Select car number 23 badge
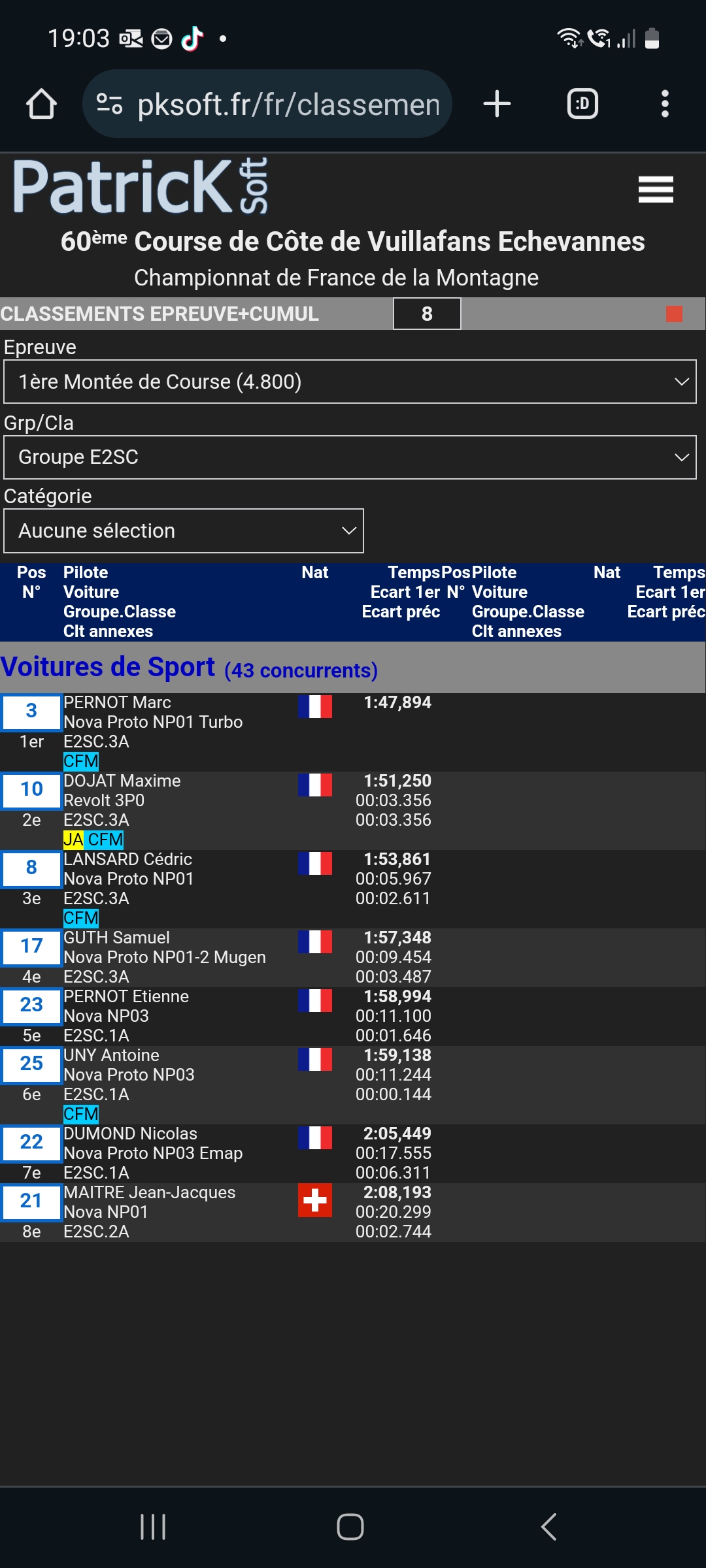 coord(31,1005)
